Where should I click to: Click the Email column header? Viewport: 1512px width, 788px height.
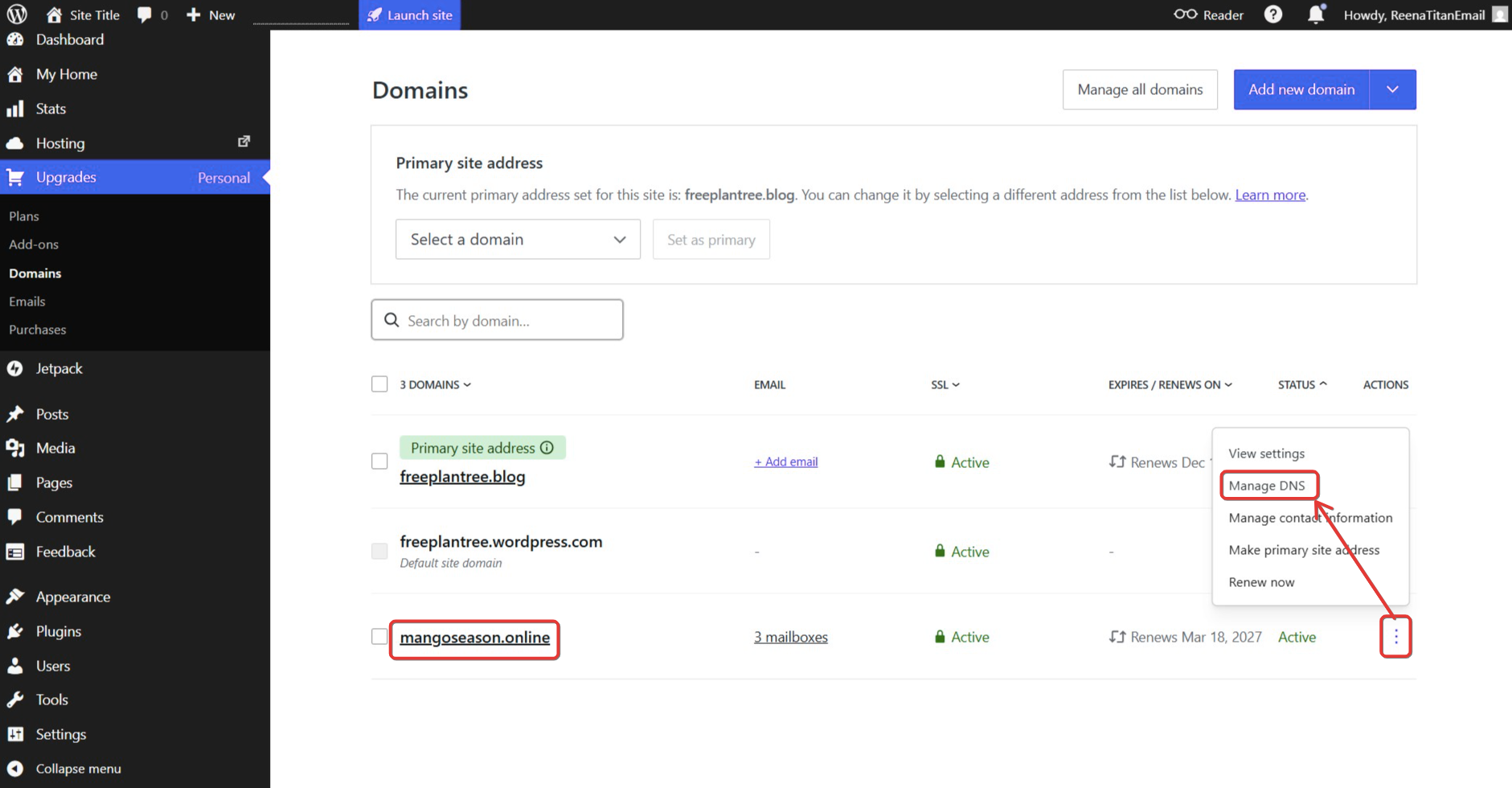click(x=770, y=385)
